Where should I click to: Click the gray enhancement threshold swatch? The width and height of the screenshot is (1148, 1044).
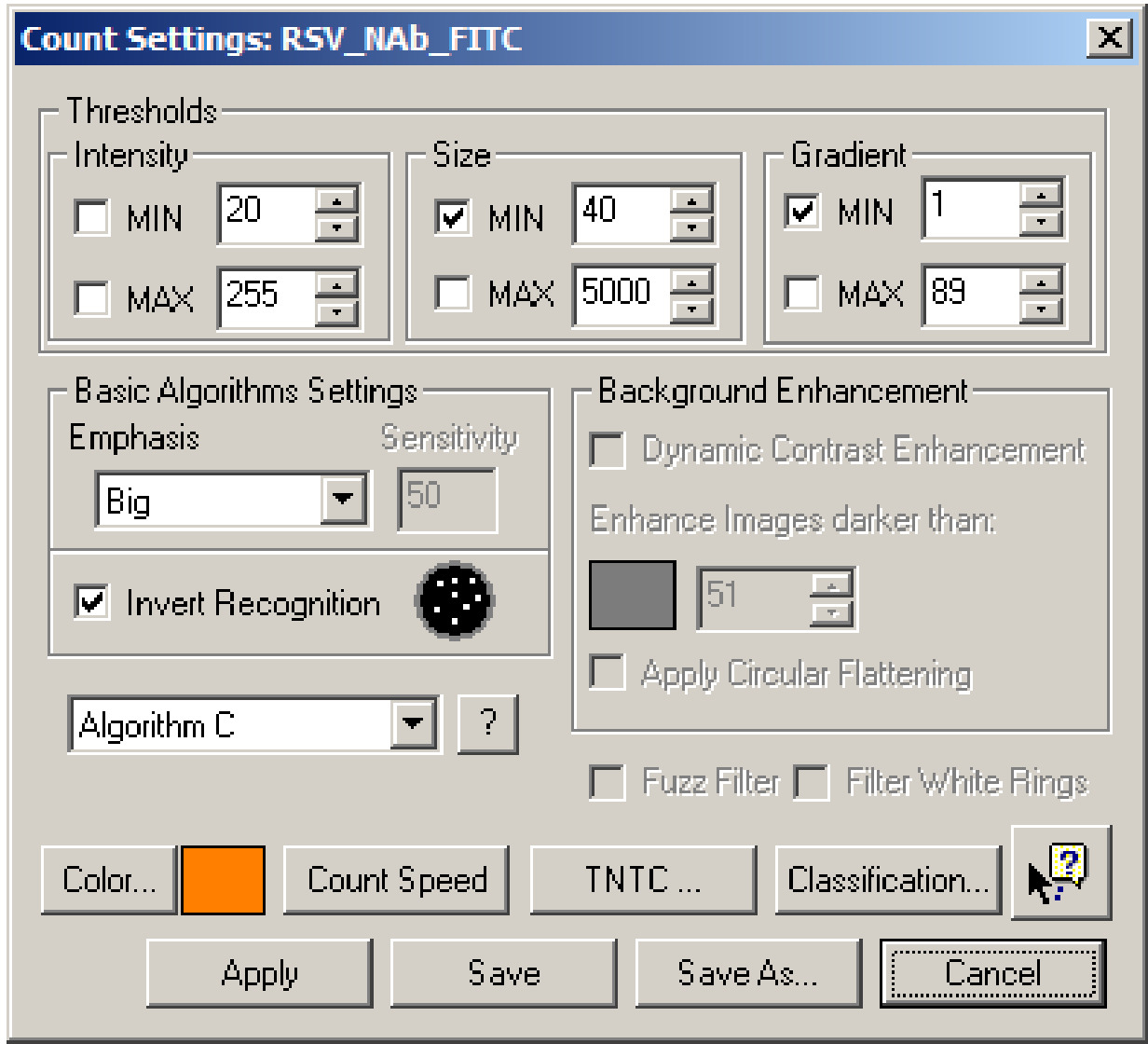pos(633,595)
